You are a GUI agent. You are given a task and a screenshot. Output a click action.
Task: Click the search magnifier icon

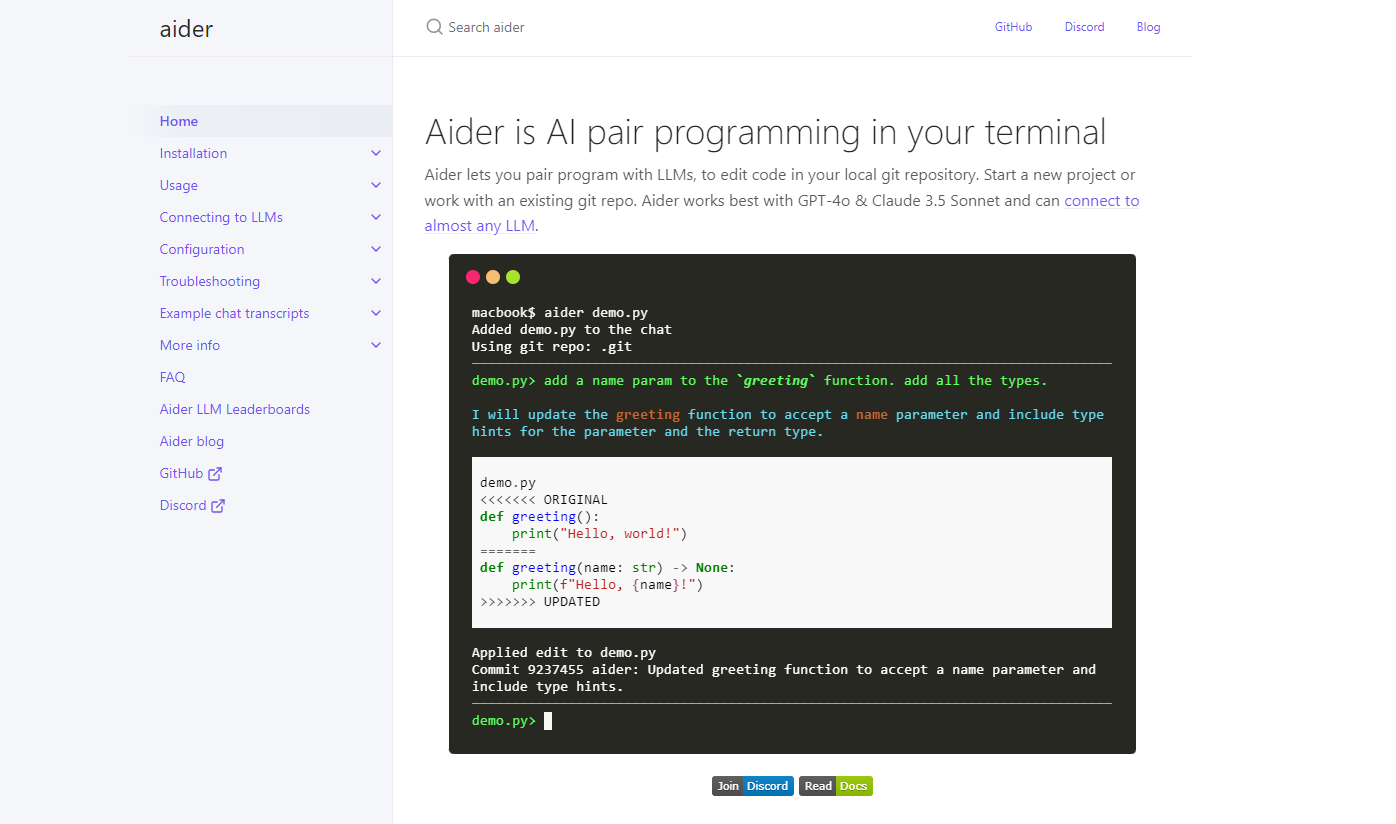tap(434, 27)
